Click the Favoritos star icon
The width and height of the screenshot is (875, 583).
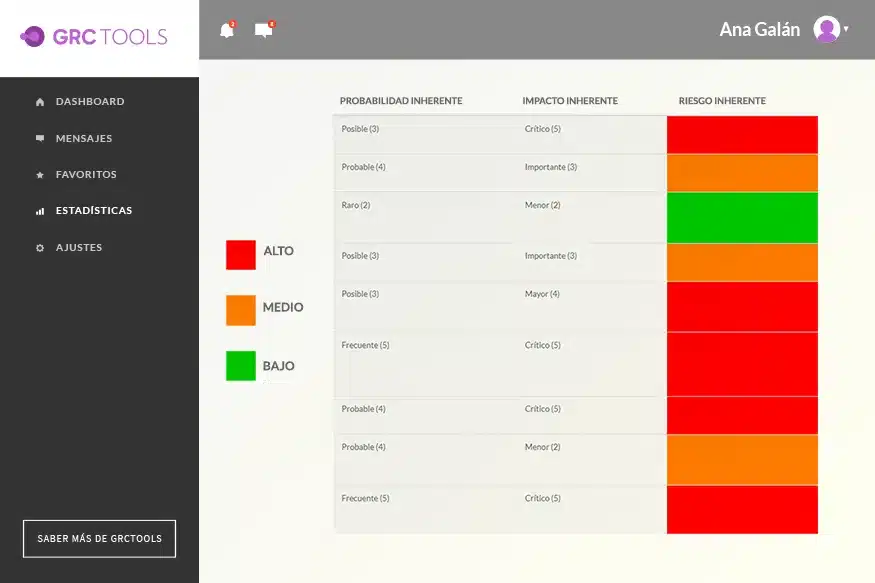tap(39, 174)
